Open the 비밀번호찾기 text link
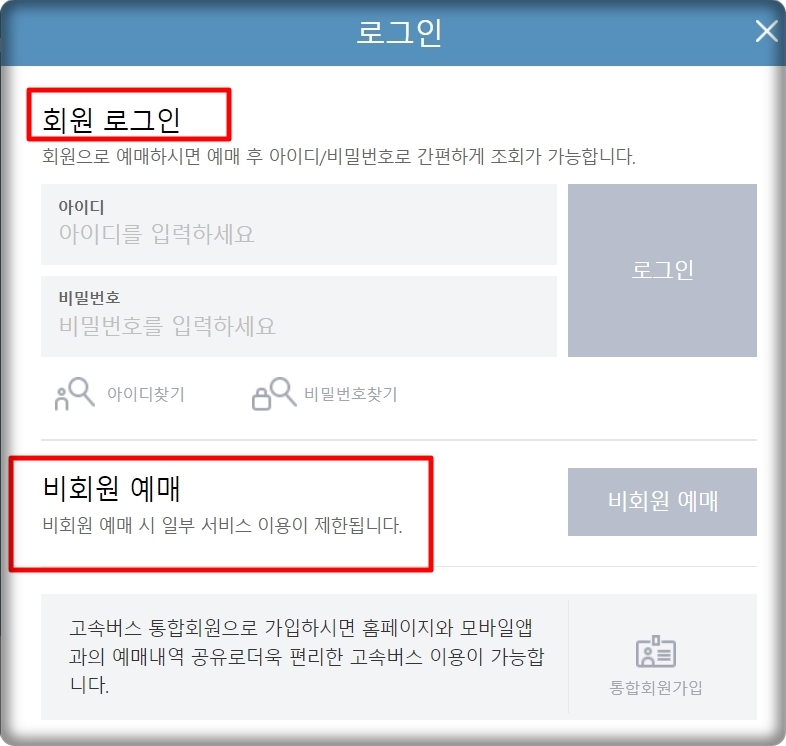 [x=350, y=394]
